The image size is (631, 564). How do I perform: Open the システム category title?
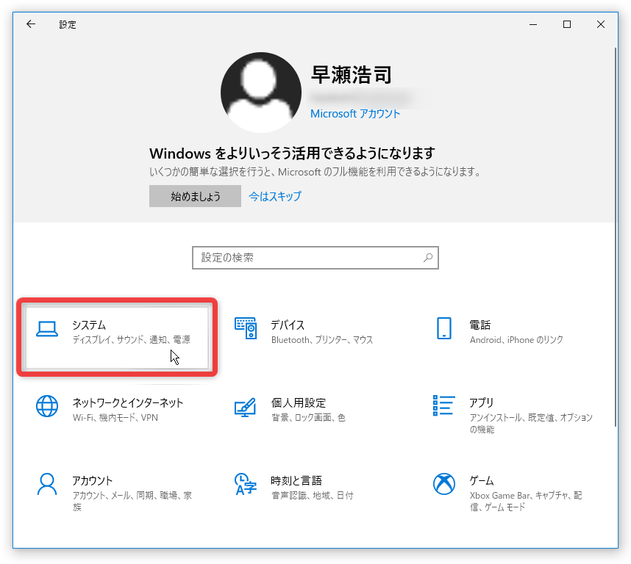(89, 325)
